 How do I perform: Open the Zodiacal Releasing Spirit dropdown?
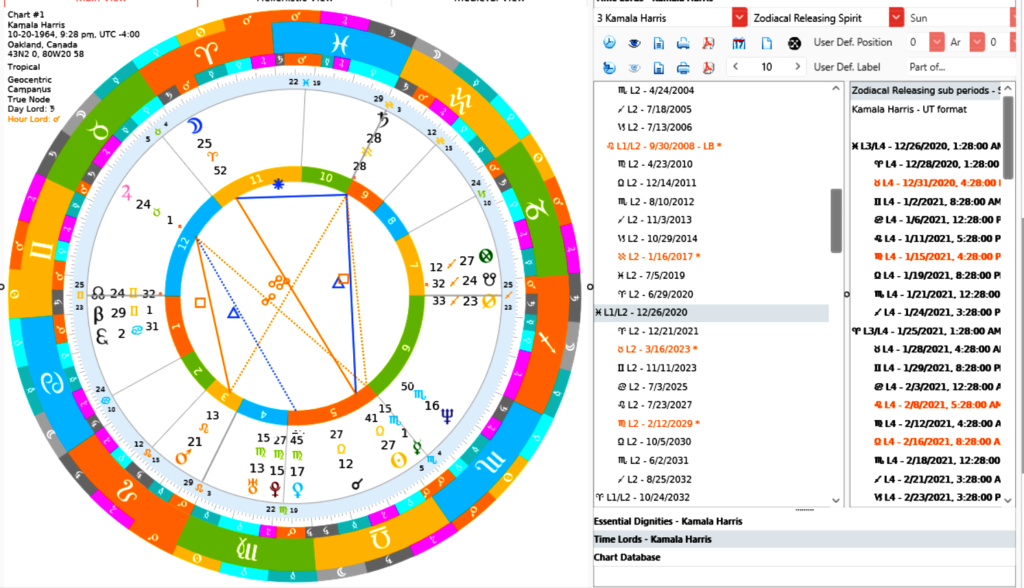[x=896, y=18]
